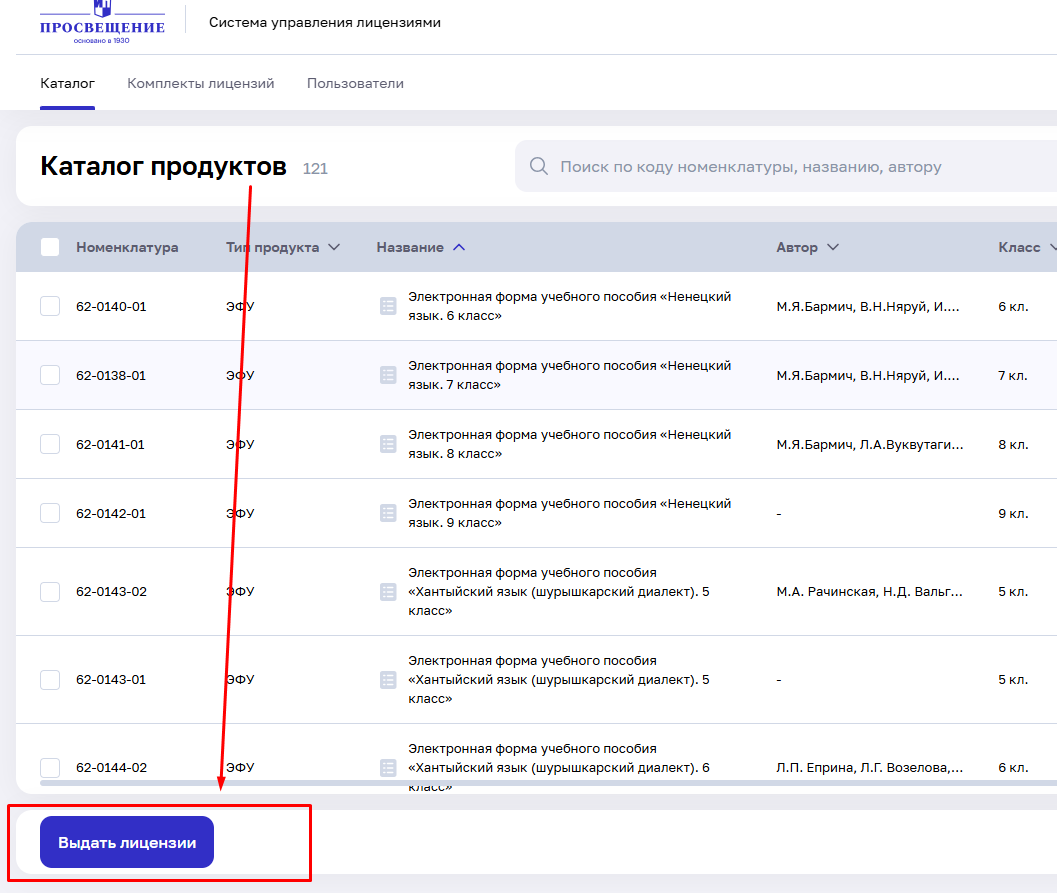
Task: Click document icon for Ненецкий язык 9 класс
Action: click(389, 513)
